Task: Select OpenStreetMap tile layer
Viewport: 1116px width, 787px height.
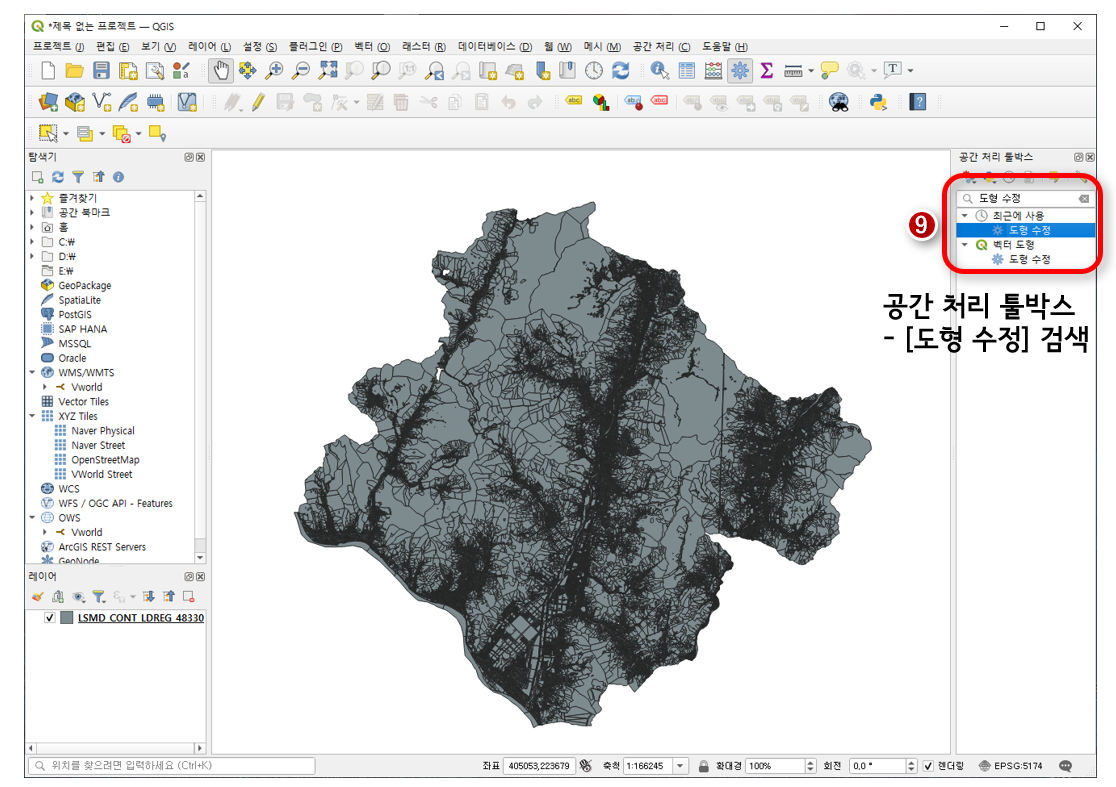Action: (x=105, y=460)
